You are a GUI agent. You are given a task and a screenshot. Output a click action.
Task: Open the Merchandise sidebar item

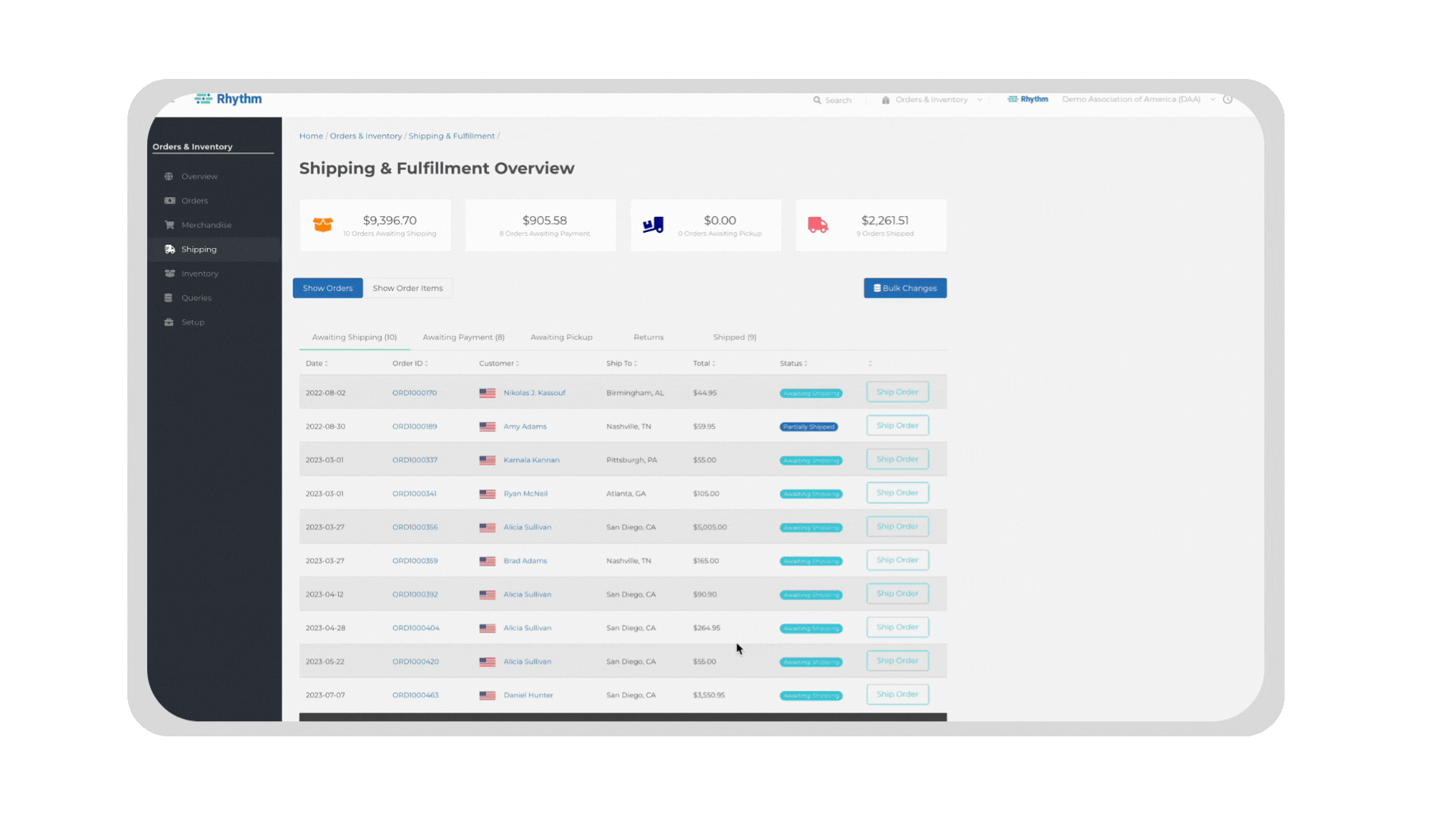pyautogui.click(x=214, y=225)
